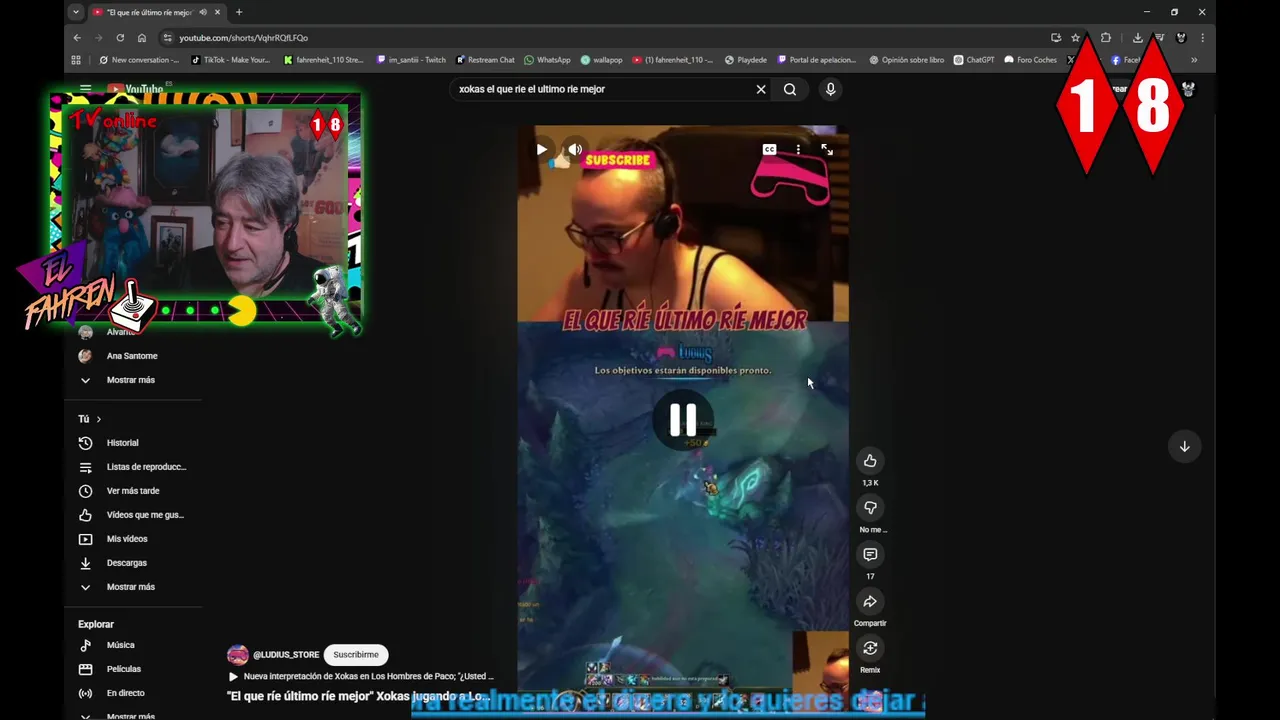The width and height of the screenshot is (1280, 720).
Task: Open 'im_santiii - Twitch' bookmark
Action: 411,60
